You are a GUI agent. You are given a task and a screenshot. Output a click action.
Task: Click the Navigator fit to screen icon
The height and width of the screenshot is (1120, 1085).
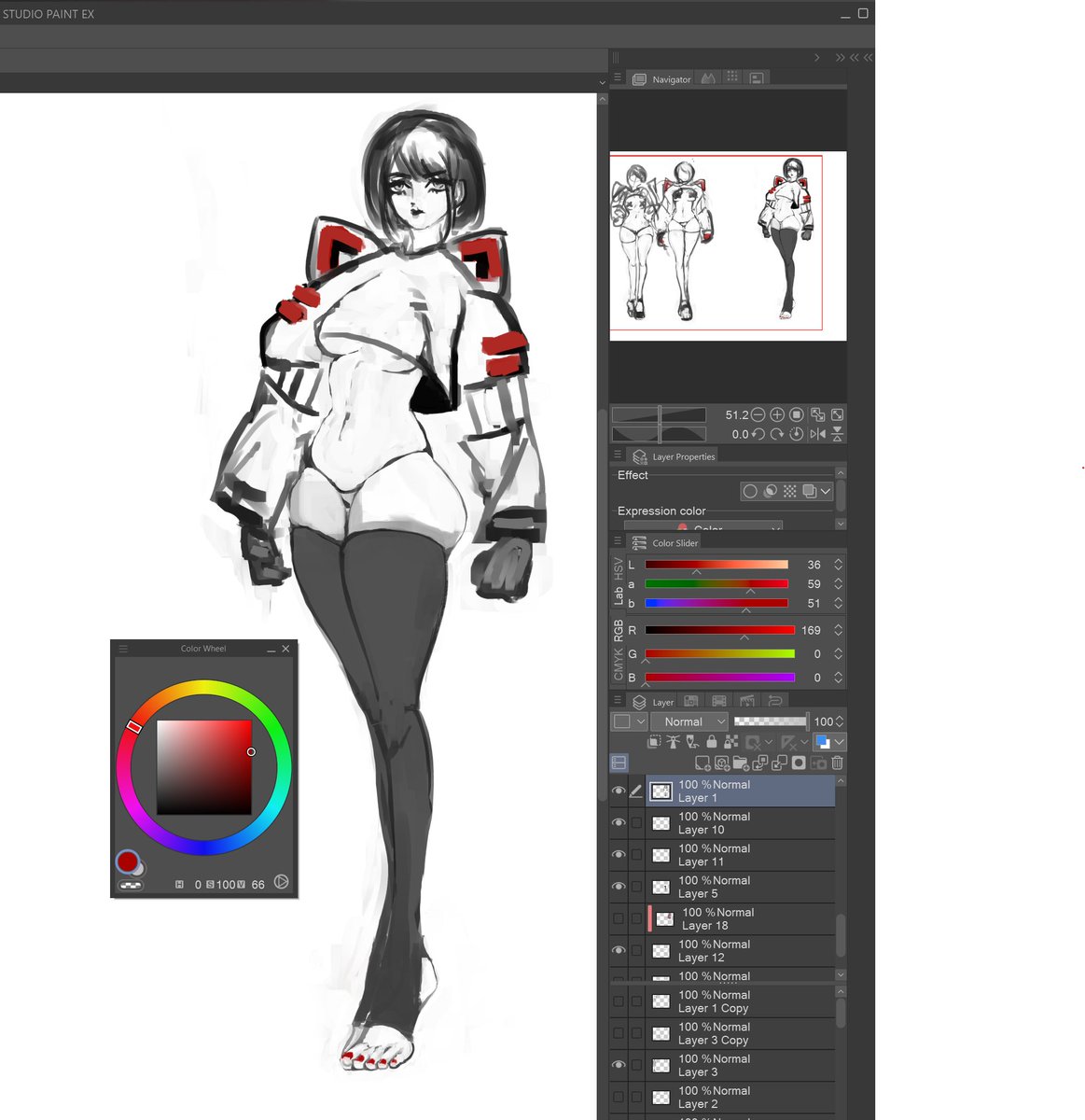[x=838, y=415]
